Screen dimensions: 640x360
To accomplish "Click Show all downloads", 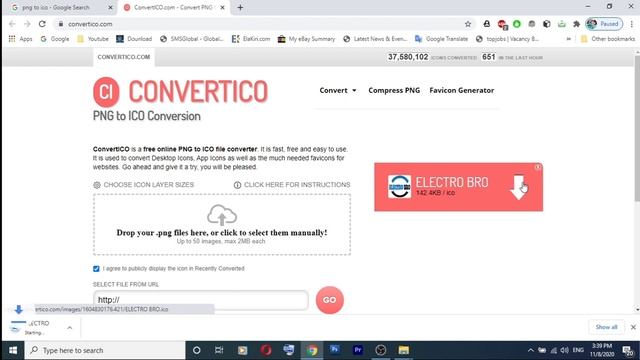I will click(606, 327).
